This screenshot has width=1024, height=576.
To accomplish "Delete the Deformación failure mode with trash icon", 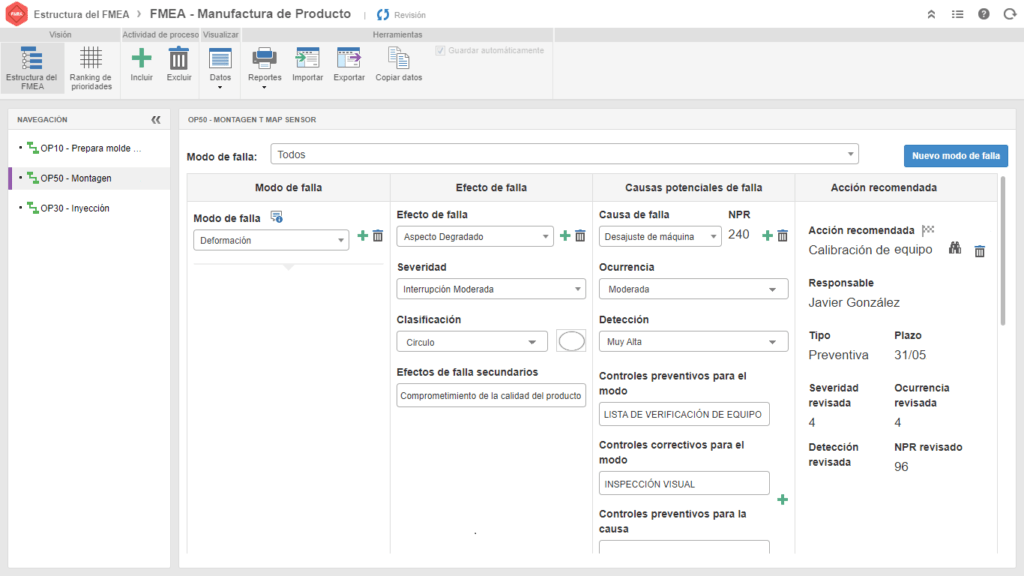I will (378, 236).
